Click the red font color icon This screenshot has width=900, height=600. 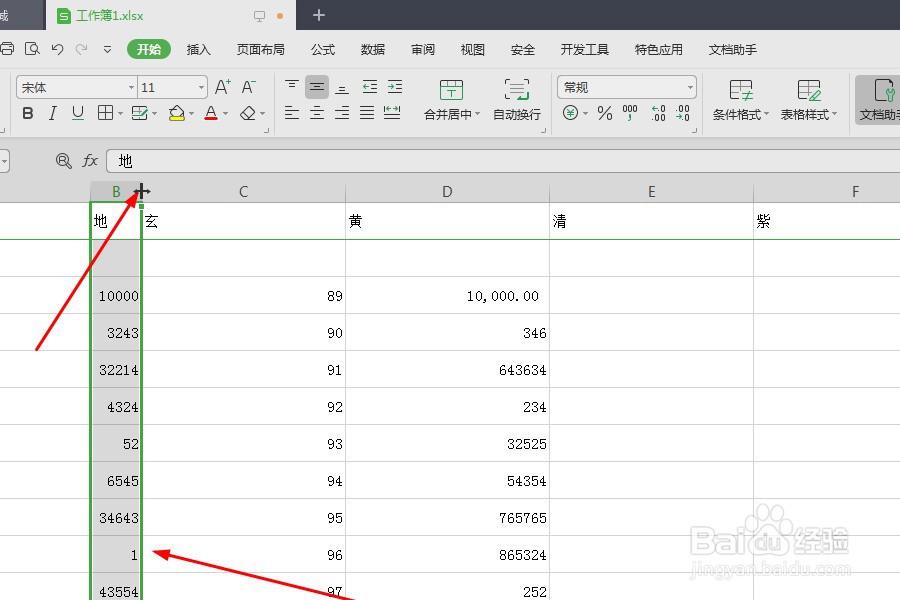point(211,113)
